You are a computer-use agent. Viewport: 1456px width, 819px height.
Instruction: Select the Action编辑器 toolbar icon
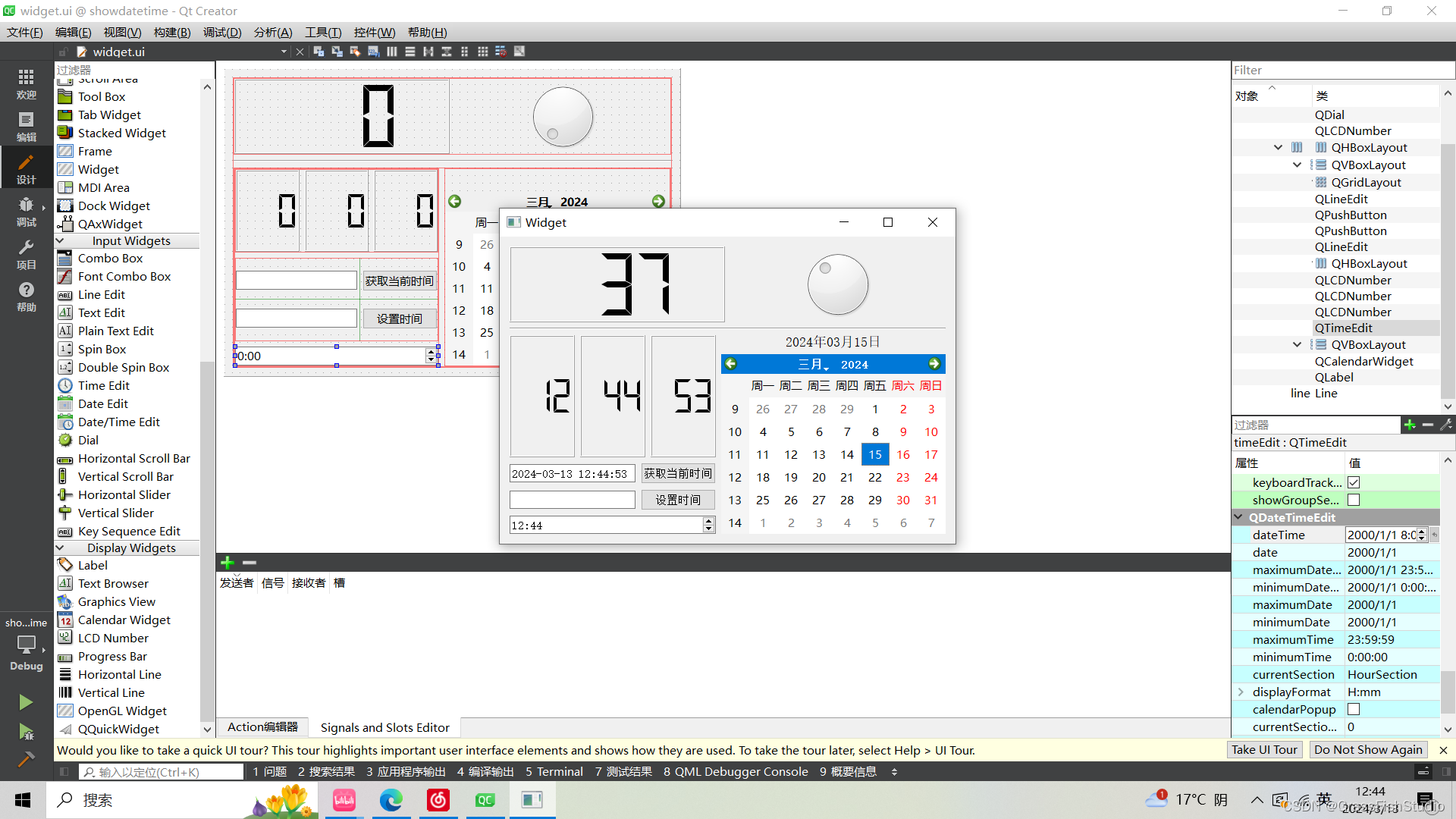tap(263, 727)
